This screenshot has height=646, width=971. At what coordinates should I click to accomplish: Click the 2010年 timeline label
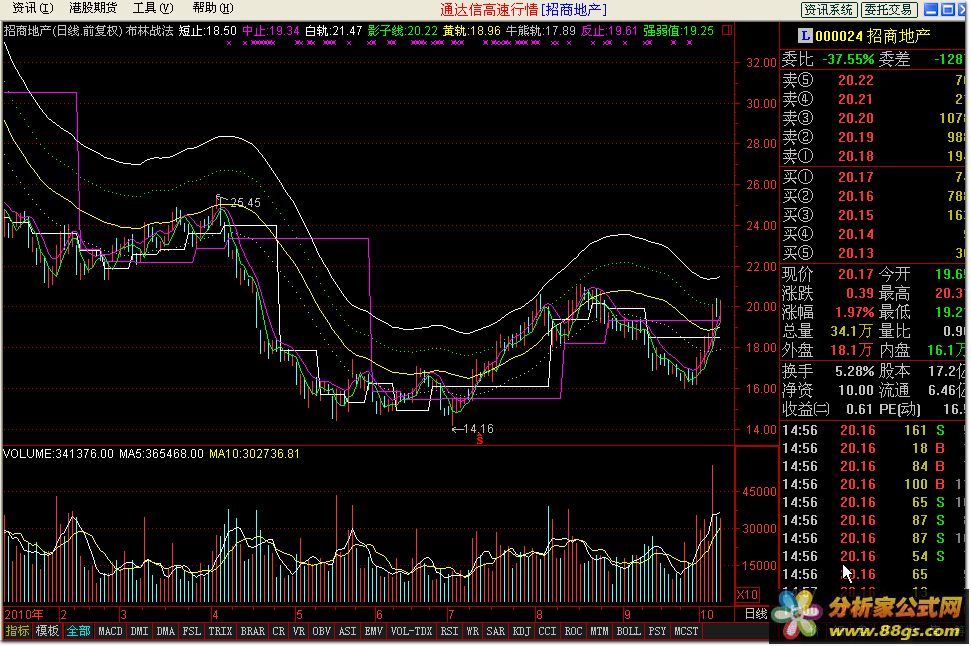24,614
